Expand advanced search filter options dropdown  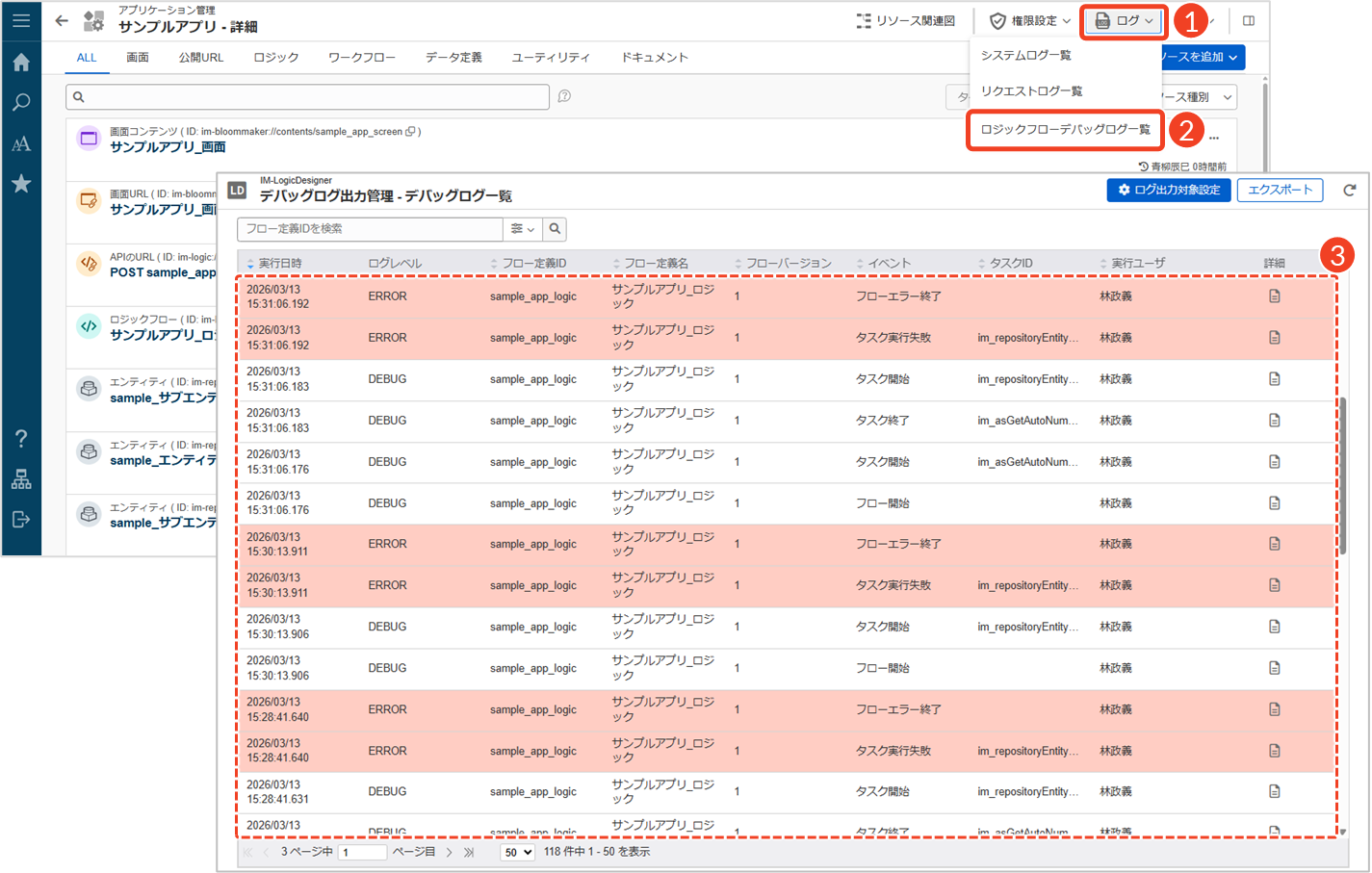point(523,229)
